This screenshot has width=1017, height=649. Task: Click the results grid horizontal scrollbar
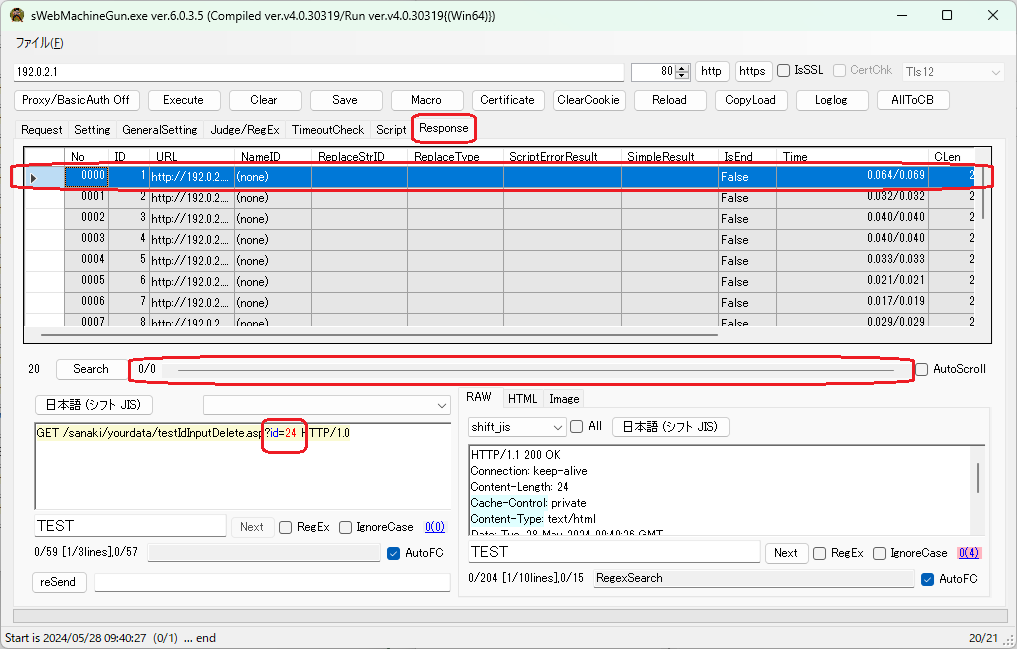pos(379,335)
